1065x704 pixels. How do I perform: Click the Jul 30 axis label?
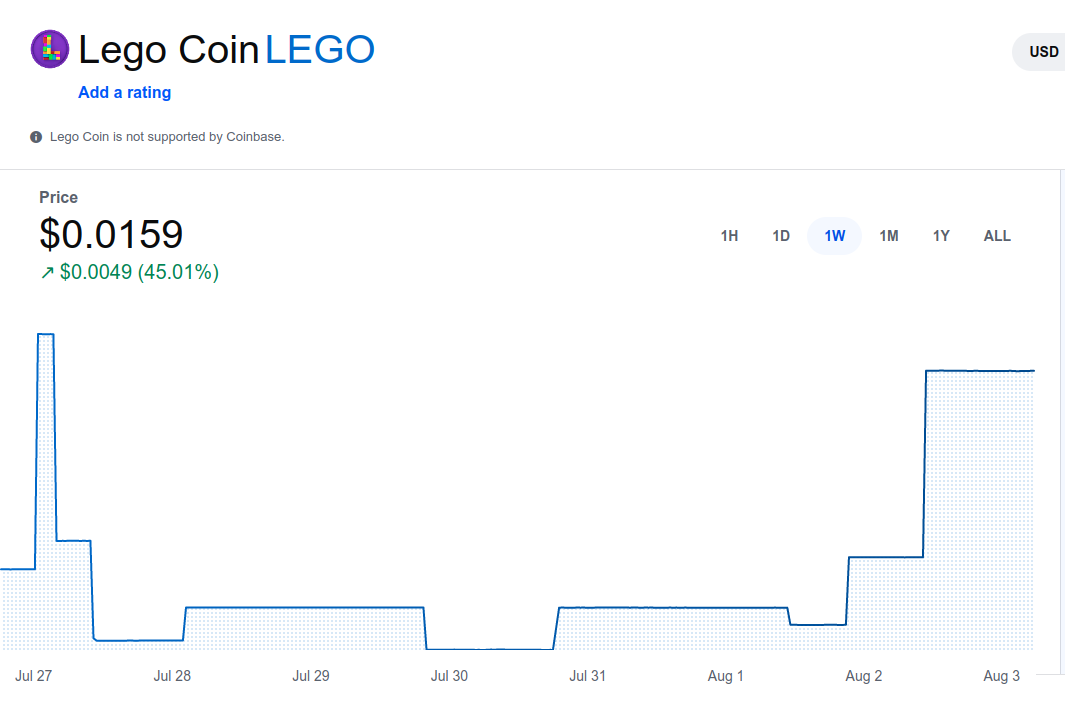coord(449,676)
